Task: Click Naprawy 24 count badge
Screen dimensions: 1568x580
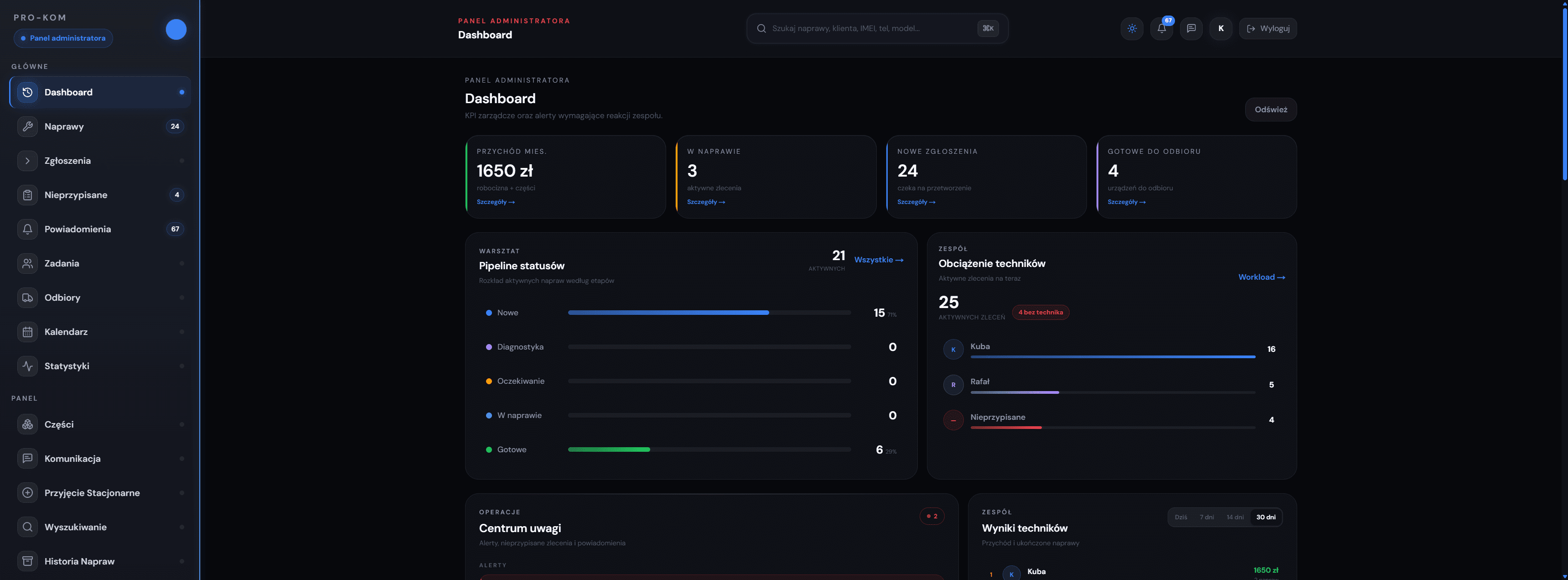Action: coord(175,126)
